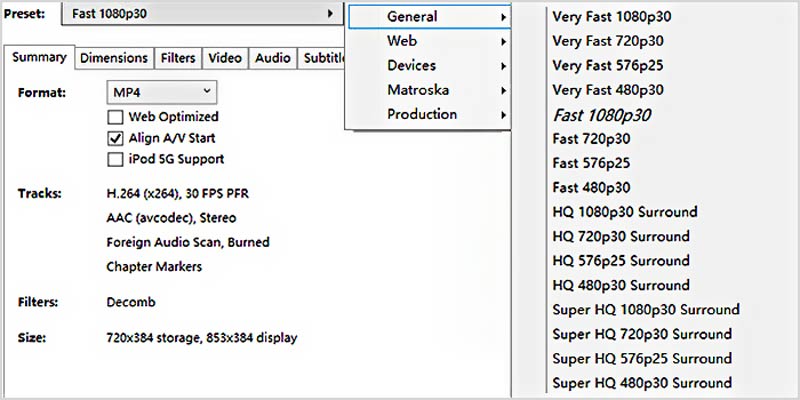Open the Format dropdown set to MP4
This screenshot has width=800, height=400.
pyautogui.click(x=162, y=93)
